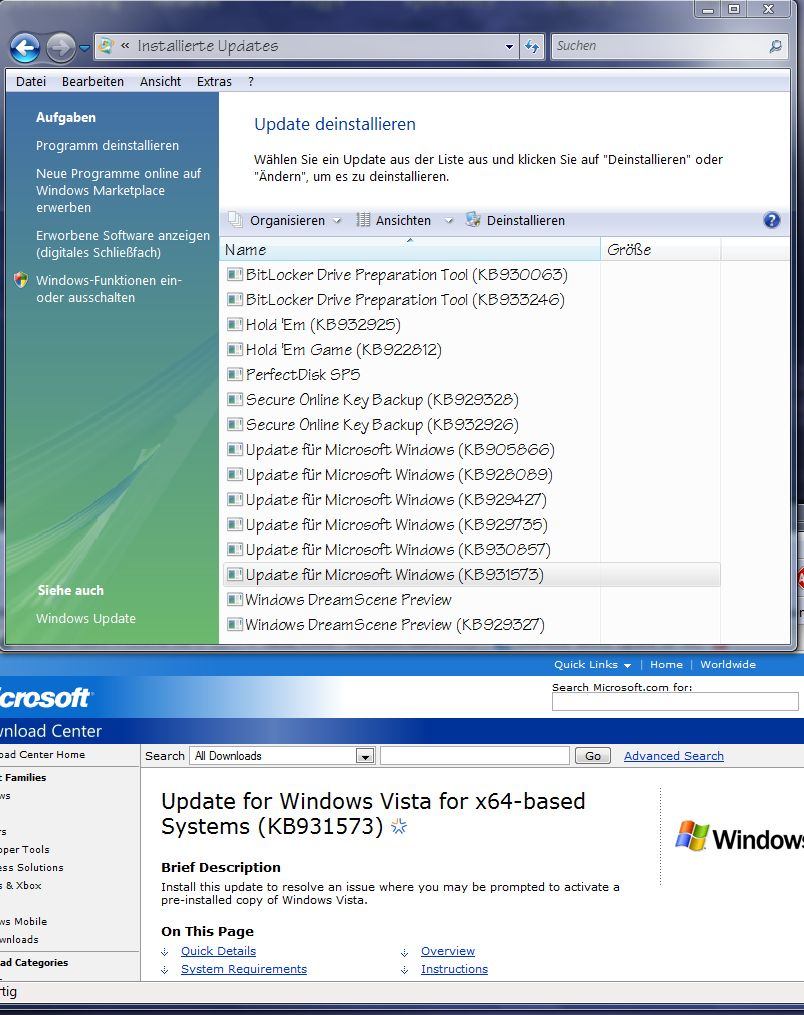This screenshot has width=804, height=1015.
Task: Open Erworbene Software anzeigen link
Action: coord(123,244)
